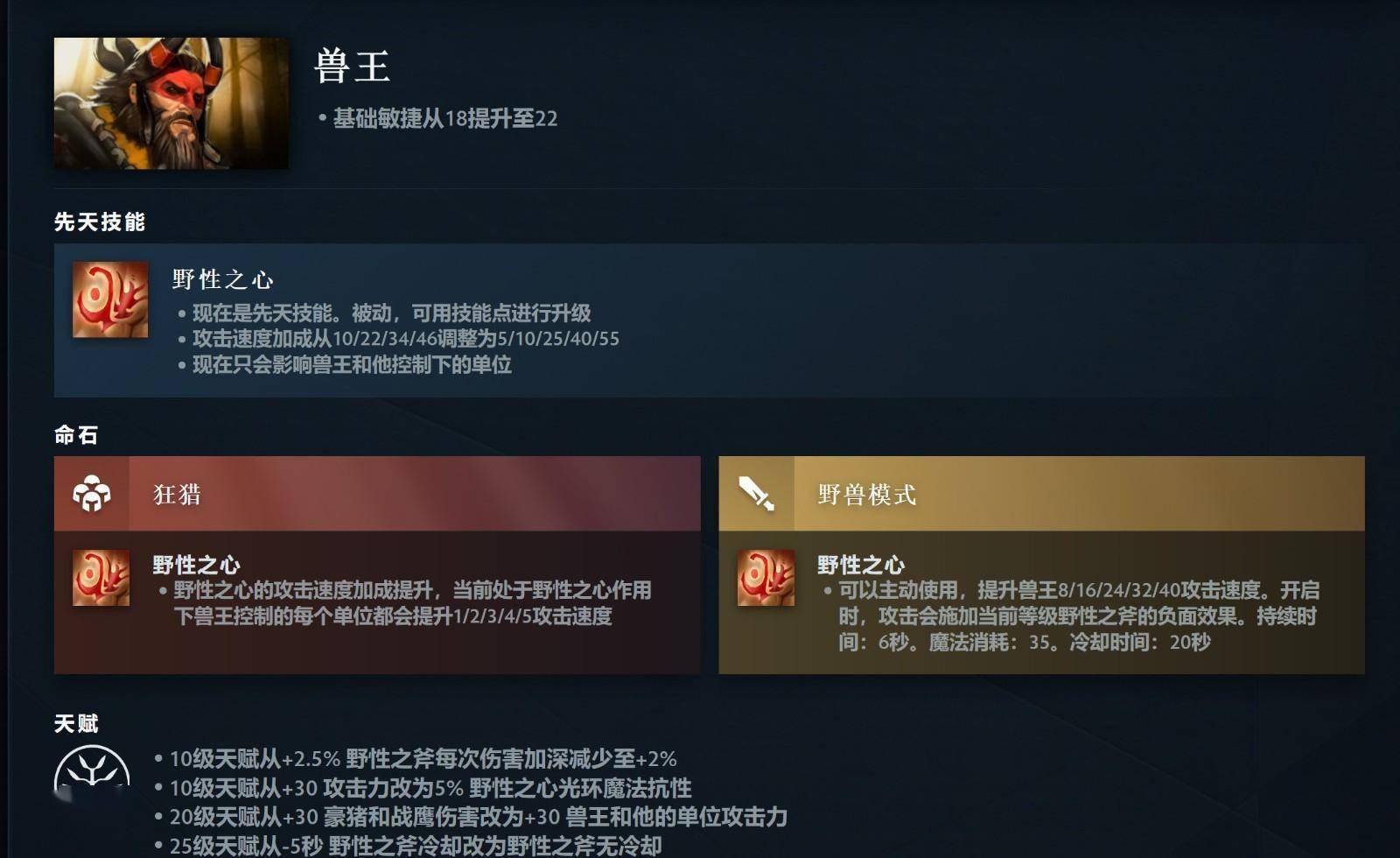Viewport: 1400px width, 858px height.
Task: Click the hero name 兽王
Action: click(352, 67)
